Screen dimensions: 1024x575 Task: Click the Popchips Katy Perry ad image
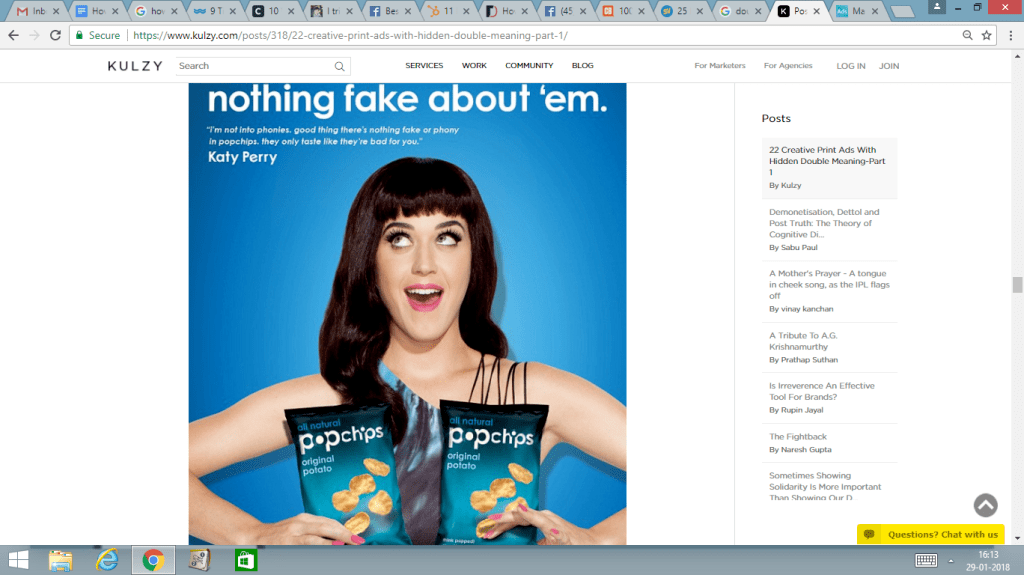408,314
